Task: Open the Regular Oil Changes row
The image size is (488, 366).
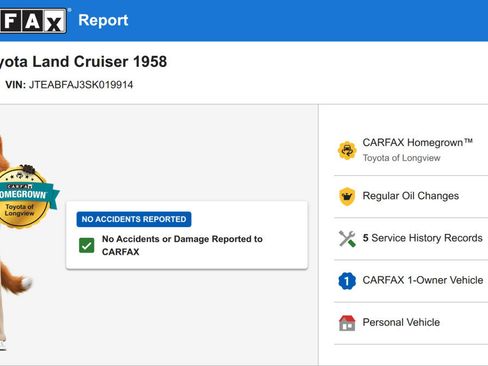Action: 411,196
